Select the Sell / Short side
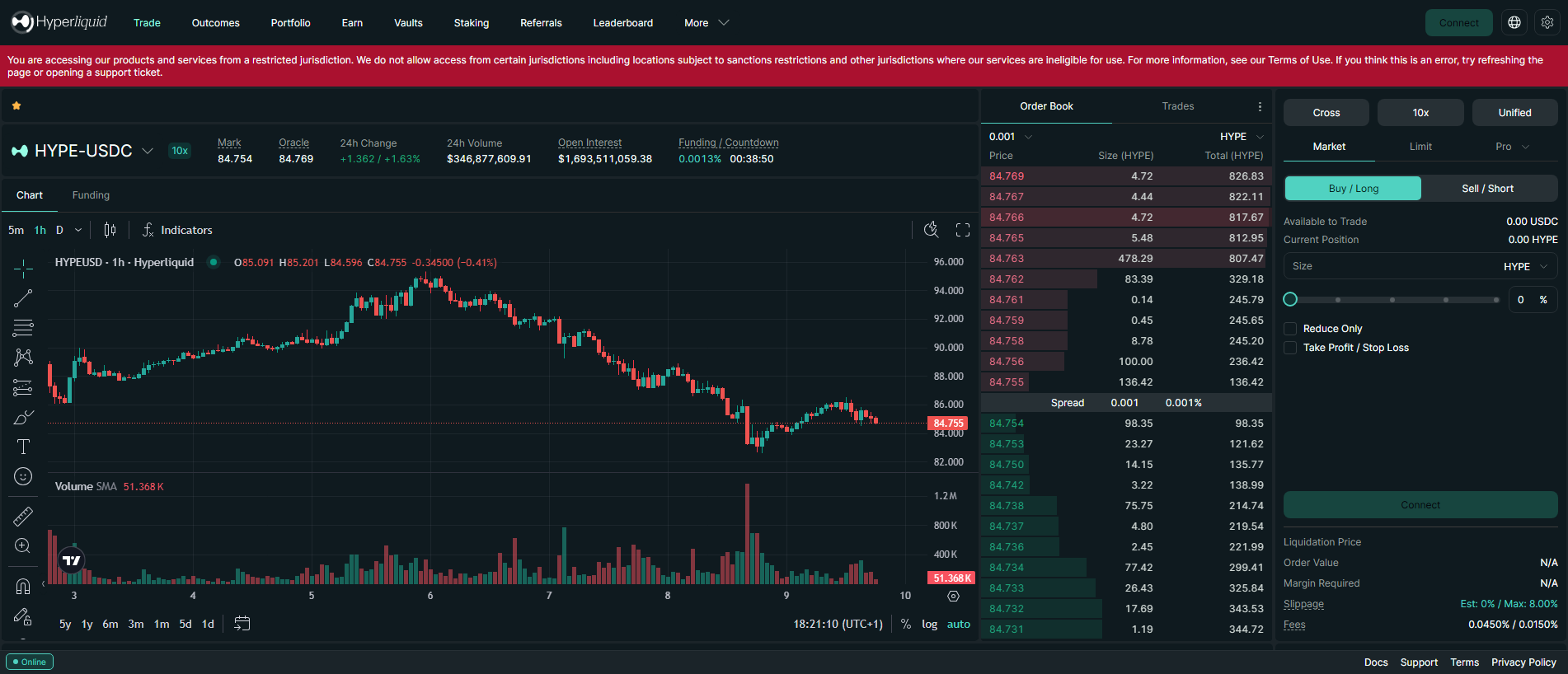Screen dimensions: 1568x674 (1488, 189)
